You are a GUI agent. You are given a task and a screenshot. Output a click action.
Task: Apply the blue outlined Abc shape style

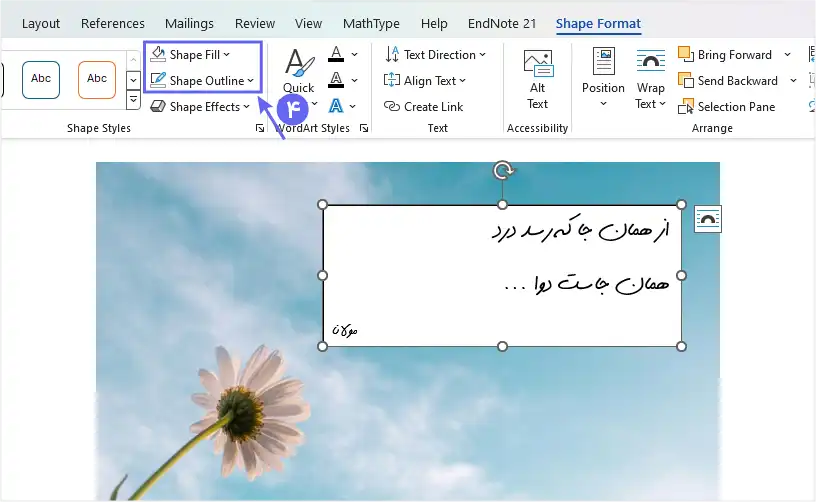point(41,80)
